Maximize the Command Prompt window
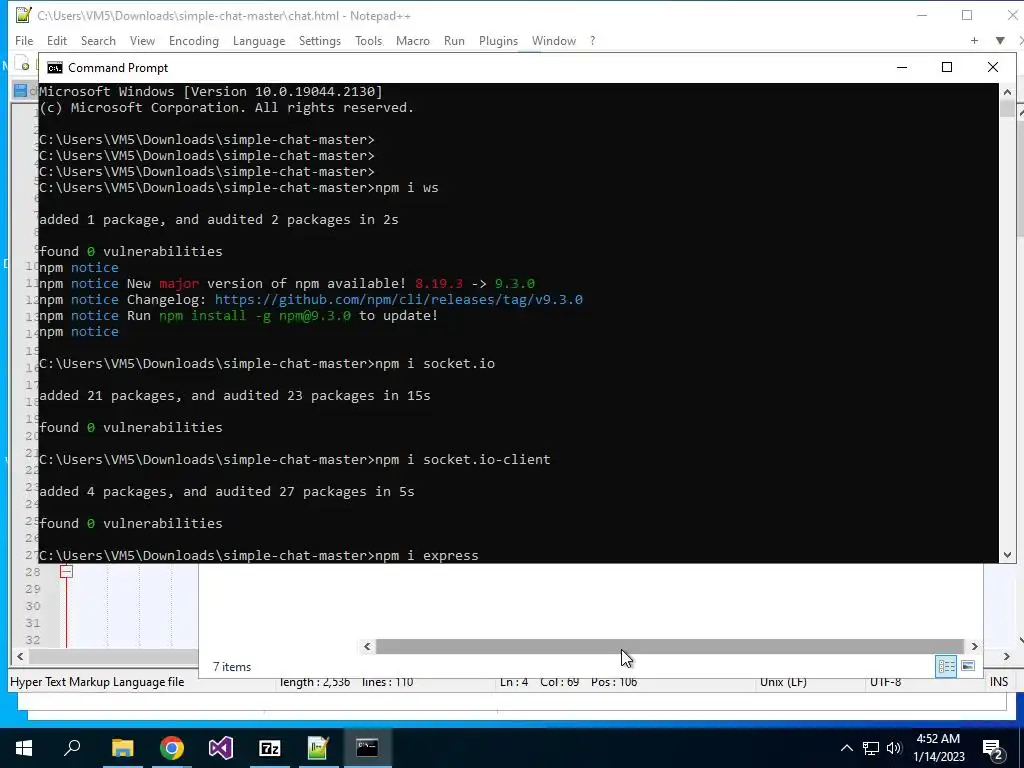 [947, 67]
